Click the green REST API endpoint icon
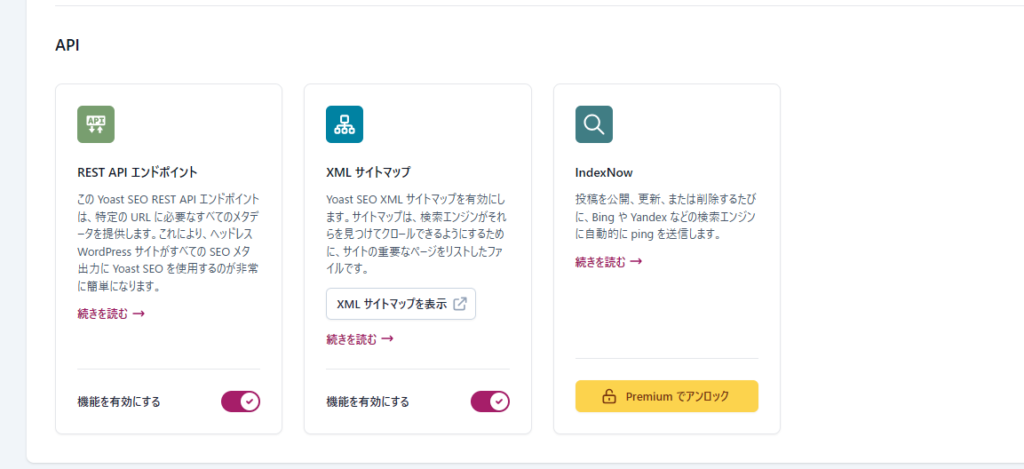Screen dimensions: 1024x469 [x=96, y=124]
